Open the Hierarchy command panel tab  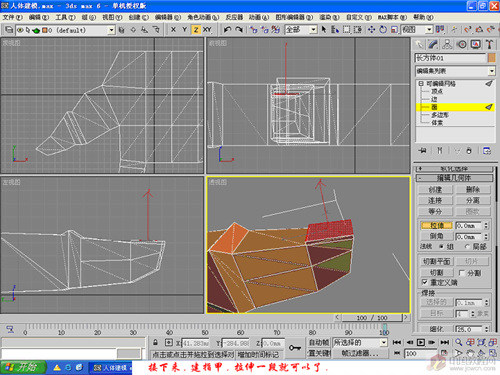click(x=447, y=44)
